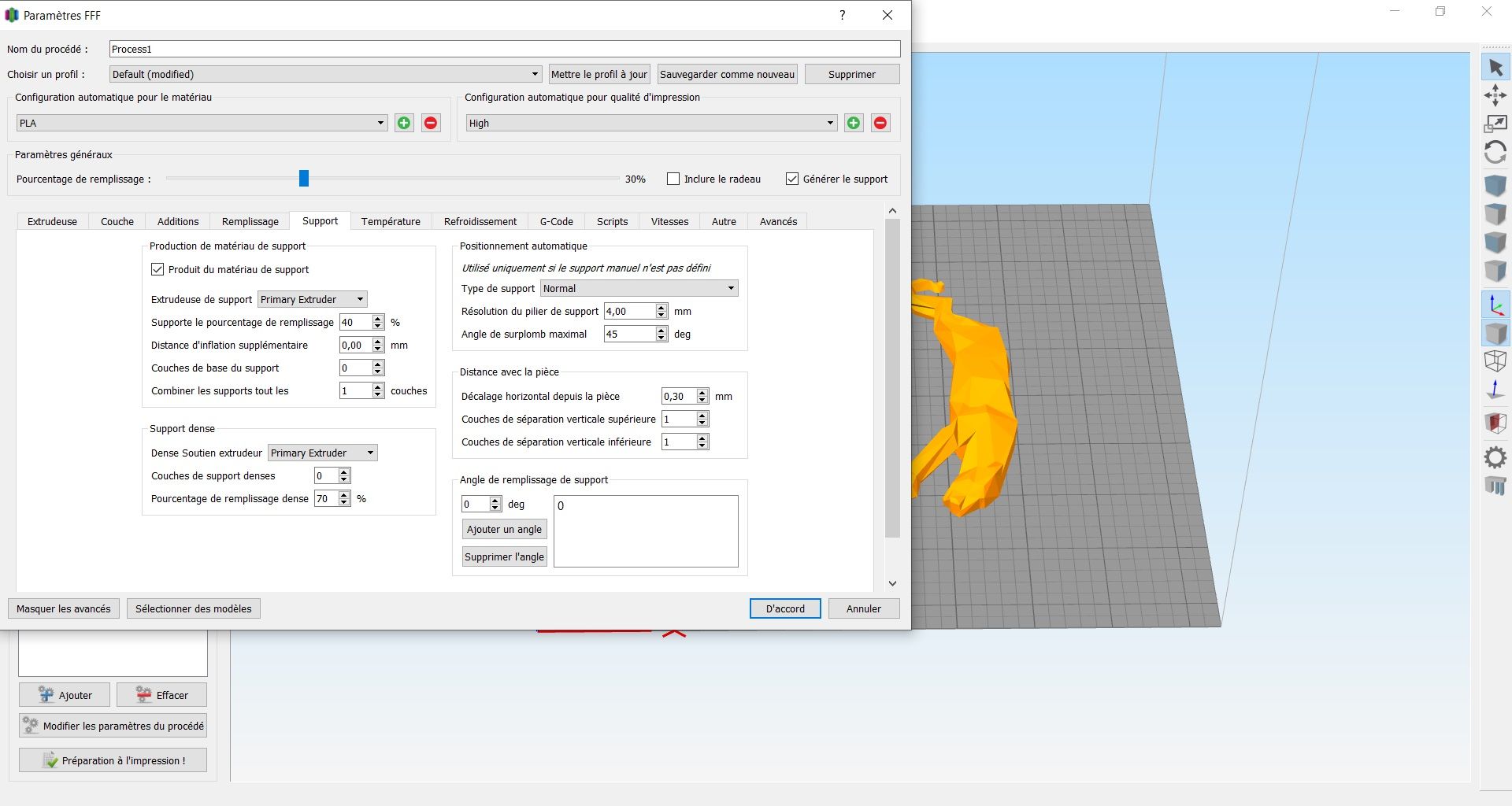Switch to the Refroidissement tab

480,221
